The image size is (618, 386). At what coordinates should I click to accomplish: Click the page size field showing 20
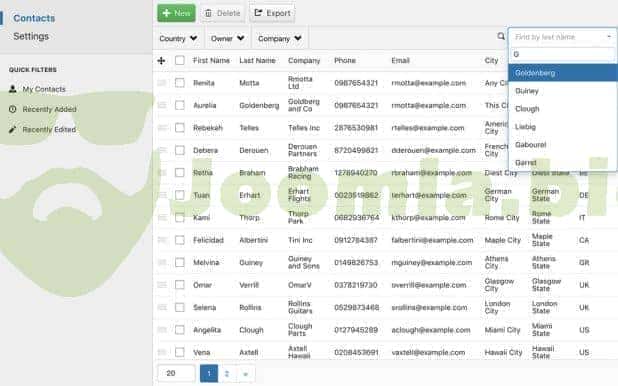point(176,373)
